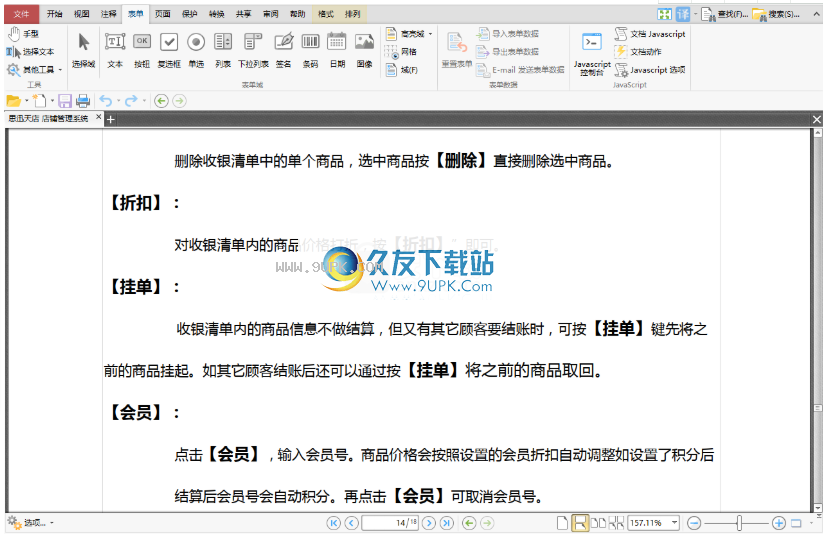Click 重置表单 reset form
823x539 pixels.
coord(457,51)
